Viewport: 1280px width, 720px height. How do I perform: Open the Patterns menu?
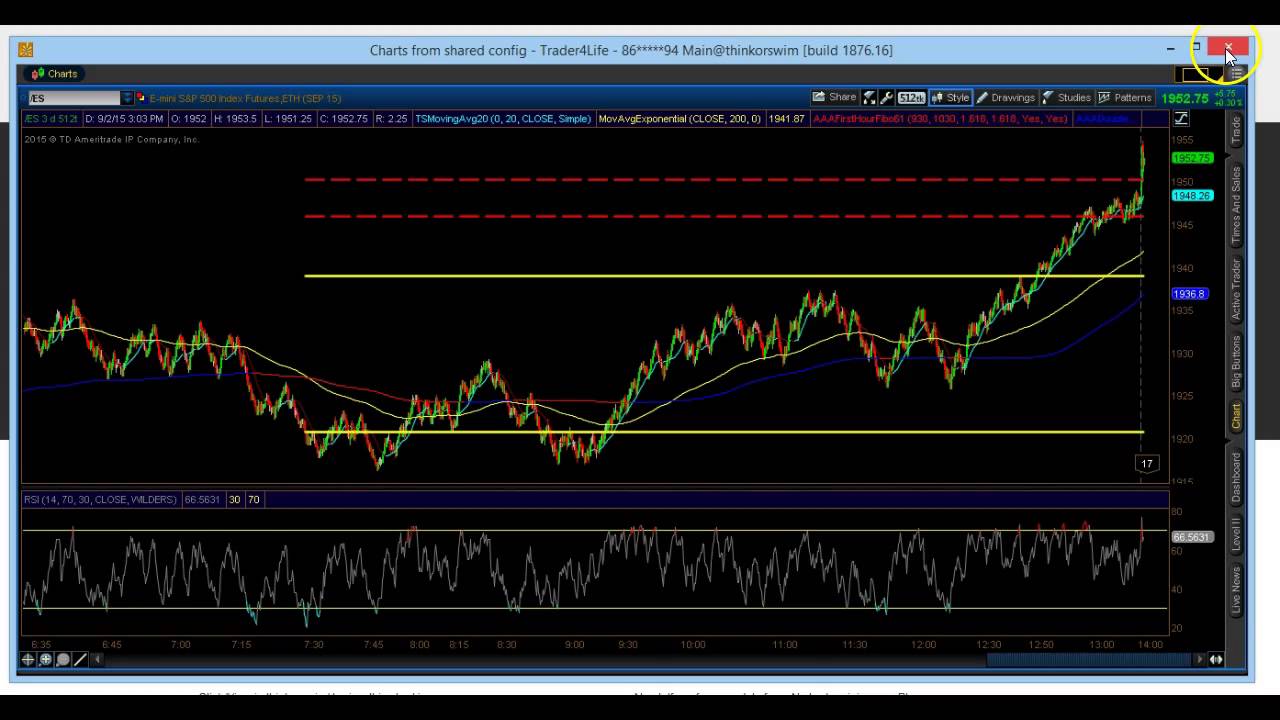[1125, 98]
